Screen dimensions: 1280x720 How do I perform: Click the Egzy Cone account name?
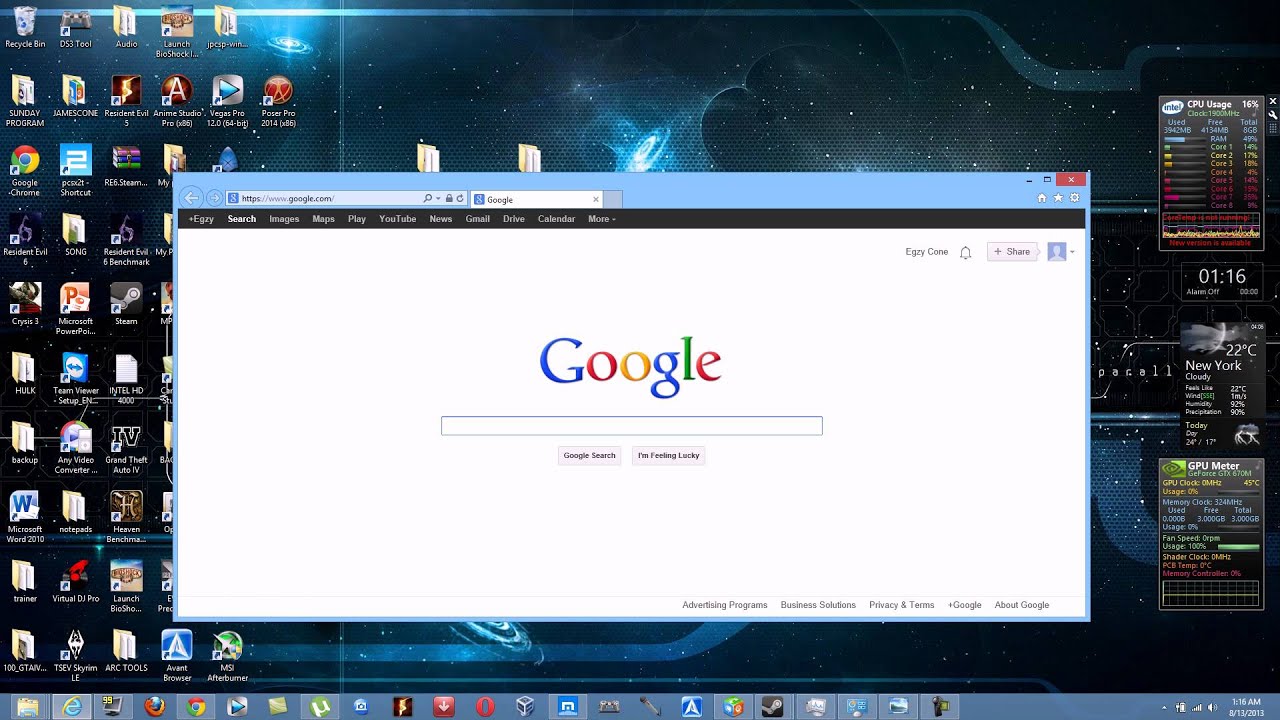point(927,252)
